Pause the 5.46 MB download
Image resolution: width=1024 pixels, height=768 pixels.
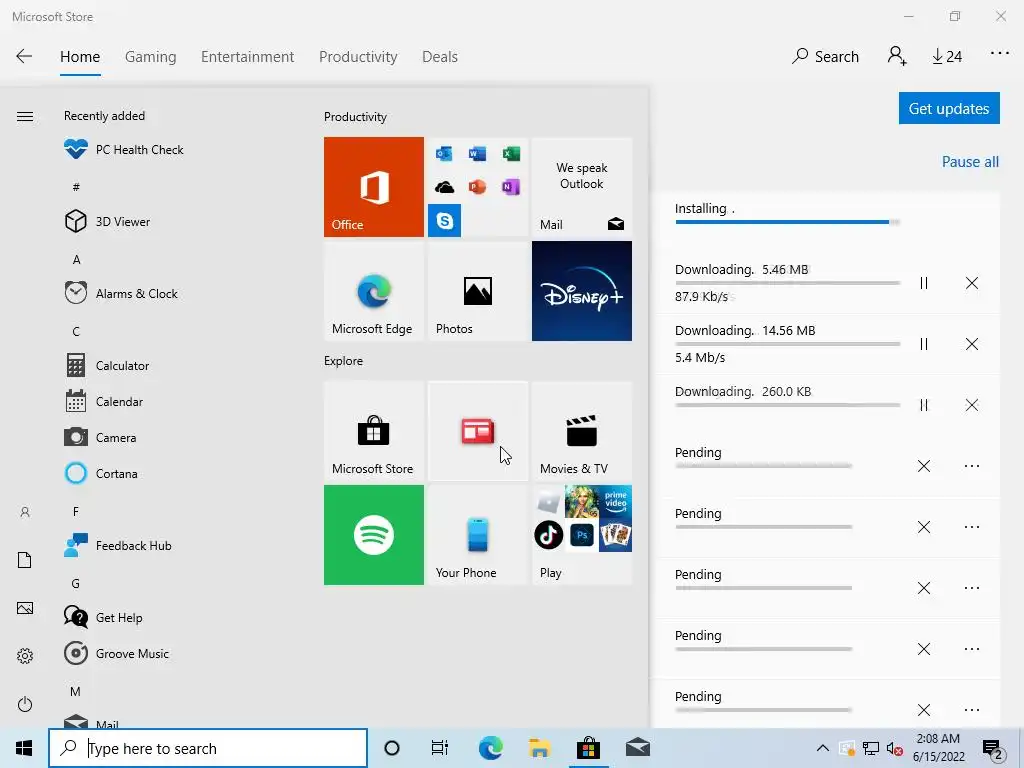(x=923, y=283)
